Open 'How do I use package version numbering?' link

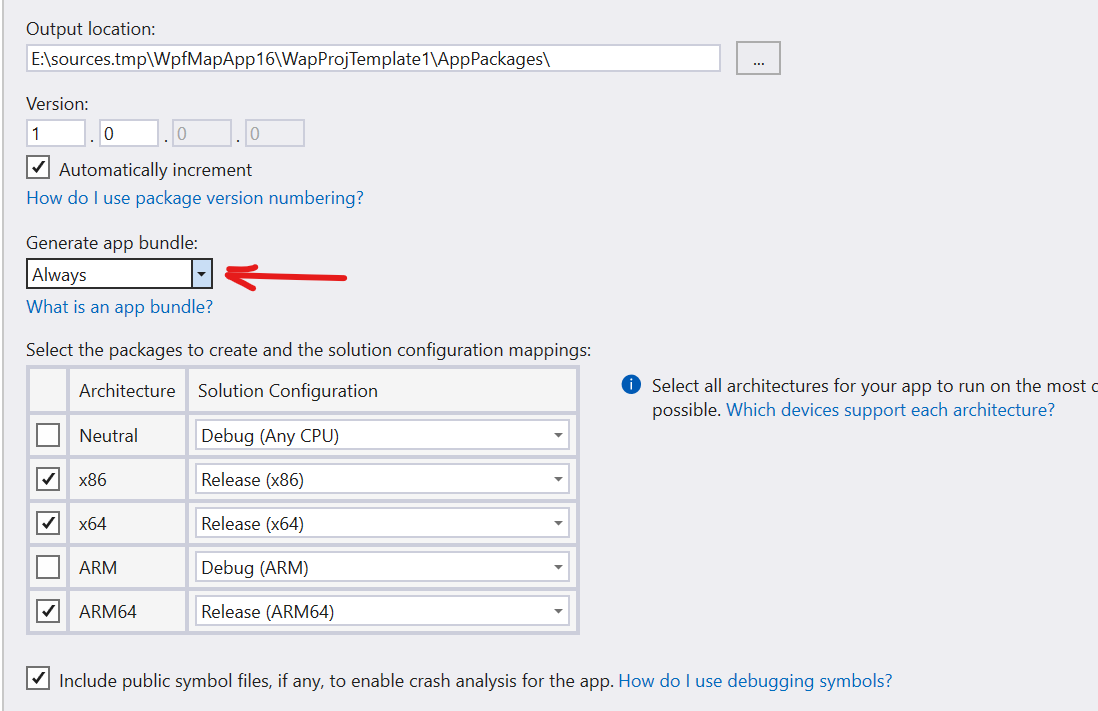coord(195,198)
